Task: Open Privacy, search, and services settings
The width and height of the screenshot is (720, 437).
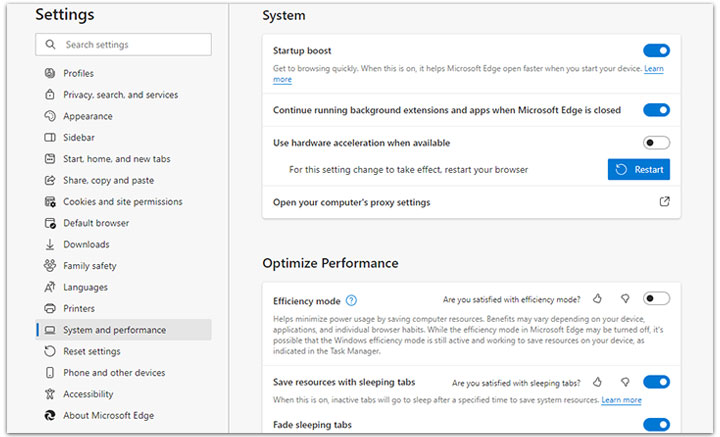Action: click(x=120, y=95)
